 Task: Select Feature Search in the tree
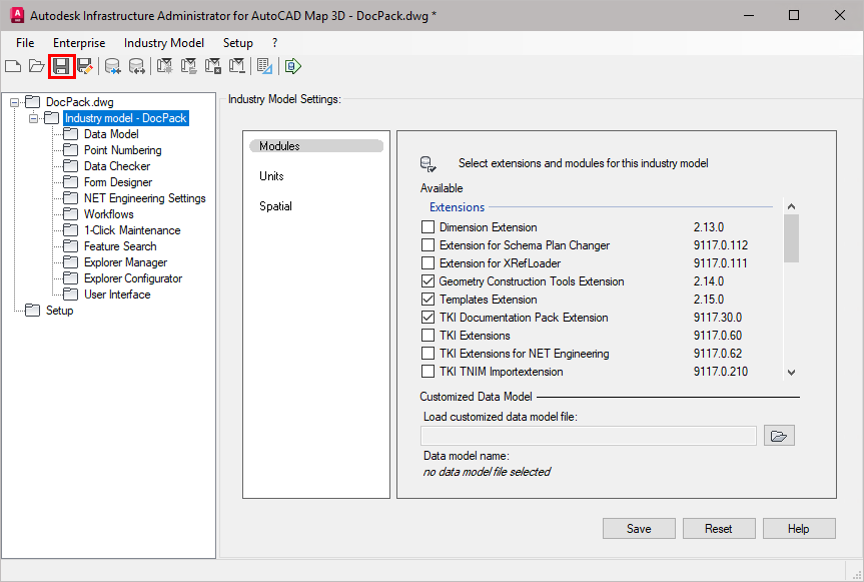(x=120, y=246)
